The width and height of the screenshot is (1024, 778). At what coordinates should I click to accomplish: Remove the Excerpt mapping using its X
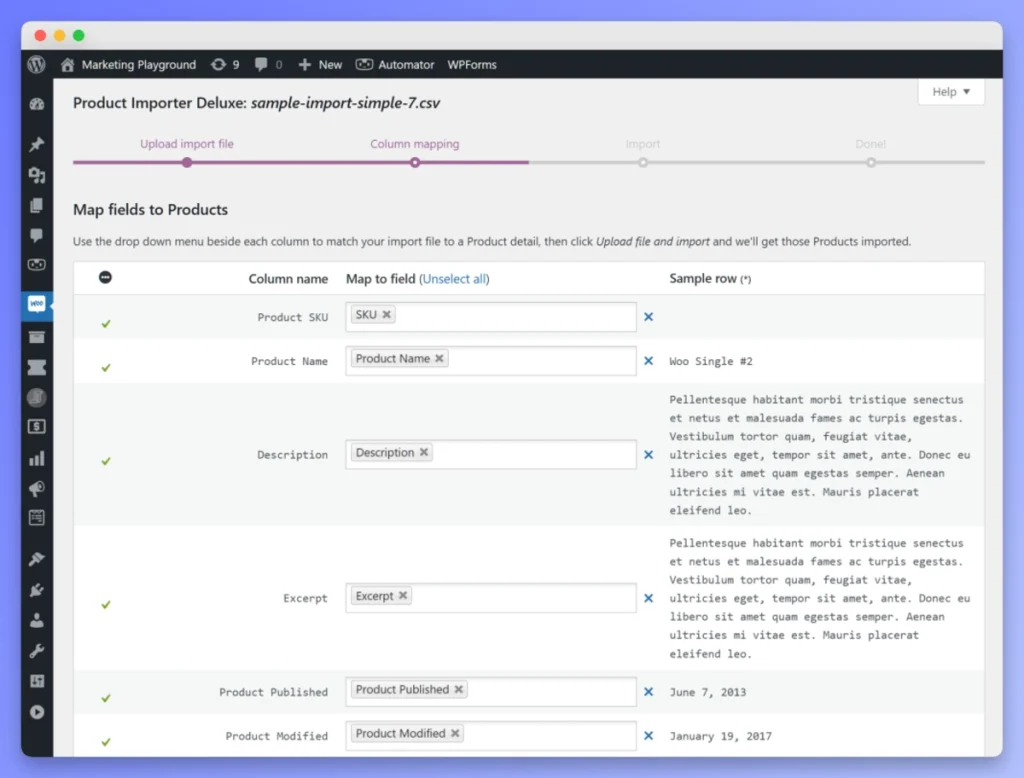(401, 595)
